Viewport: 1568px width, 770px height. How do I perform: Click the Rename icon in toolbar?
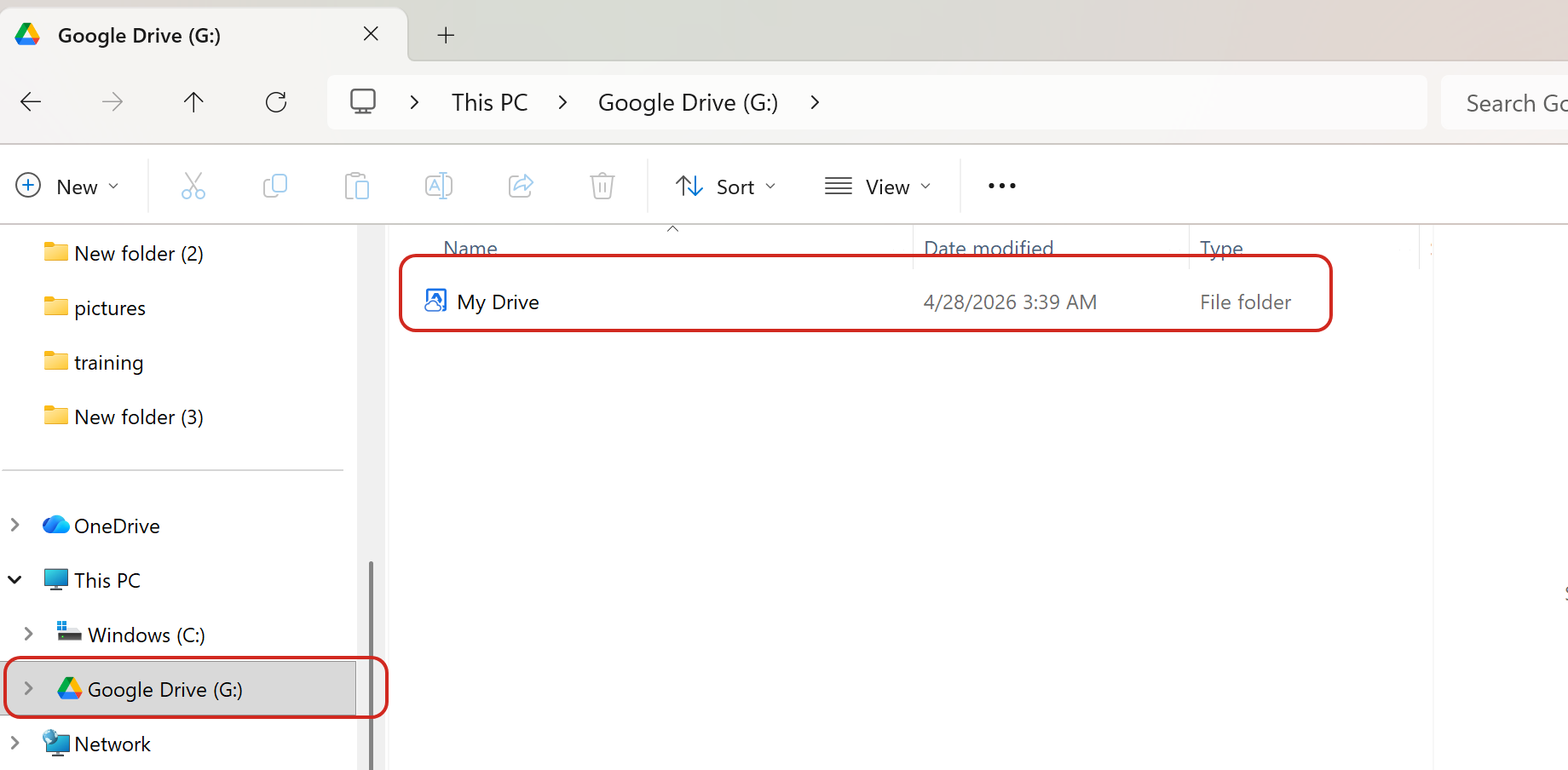[x=438, y=186]
